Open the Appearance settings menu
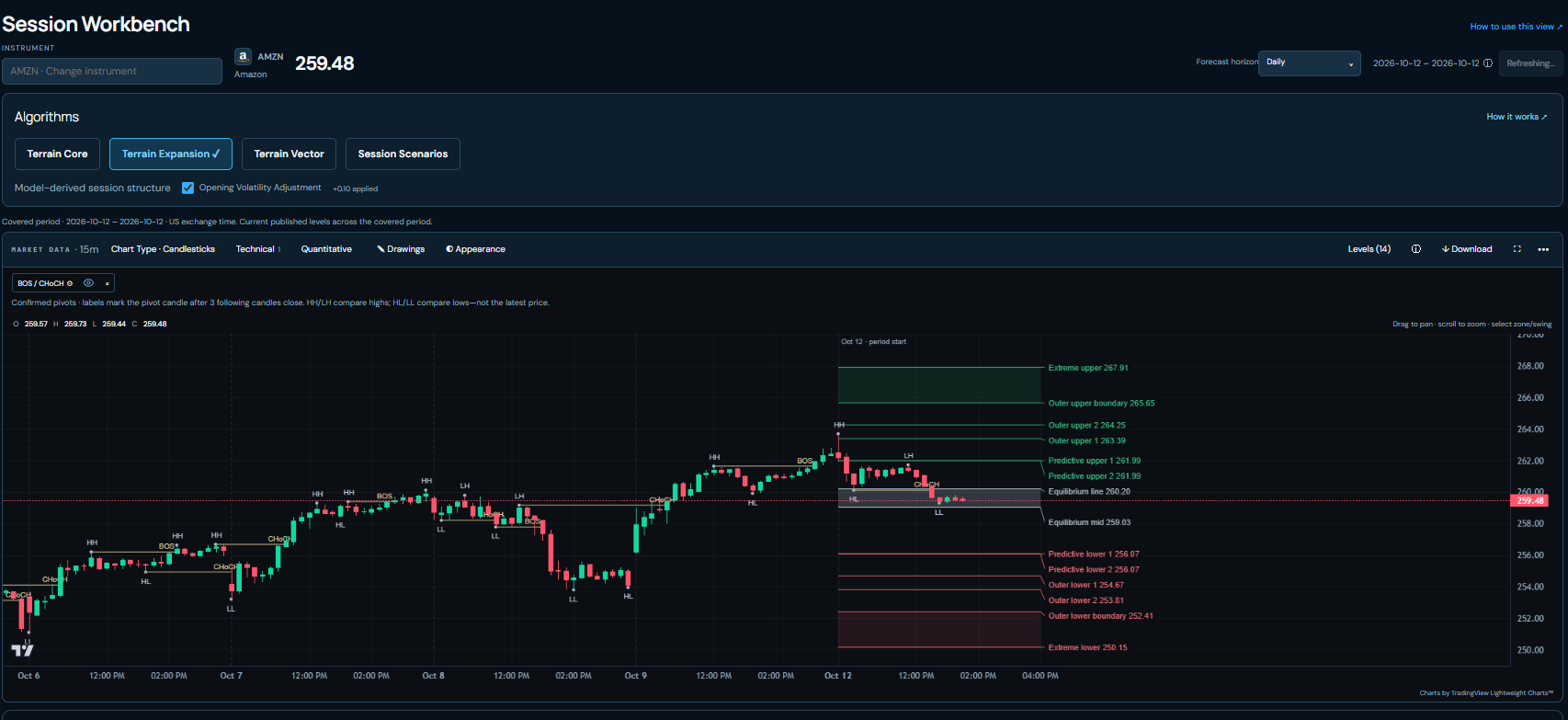The width and height of the screenshot is (1568, 720). point(475,249)
